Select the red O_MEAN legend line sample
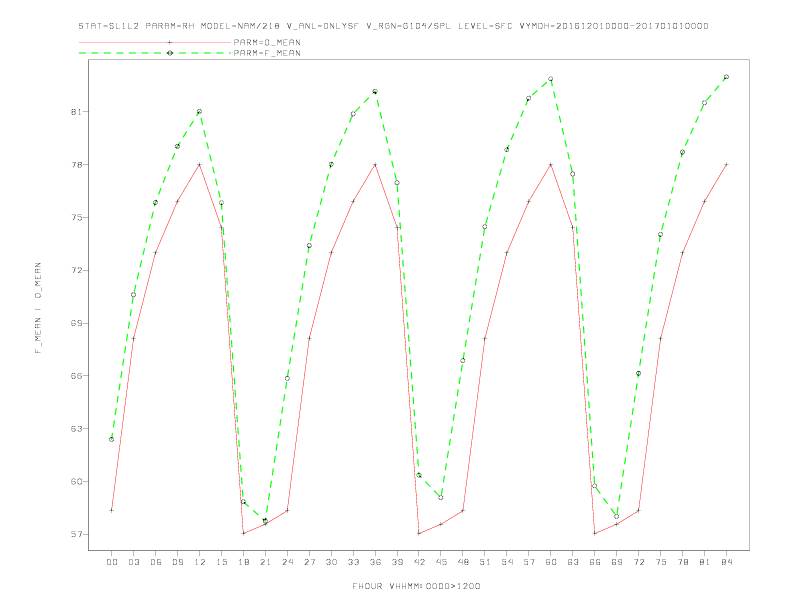 click(155, 42)
